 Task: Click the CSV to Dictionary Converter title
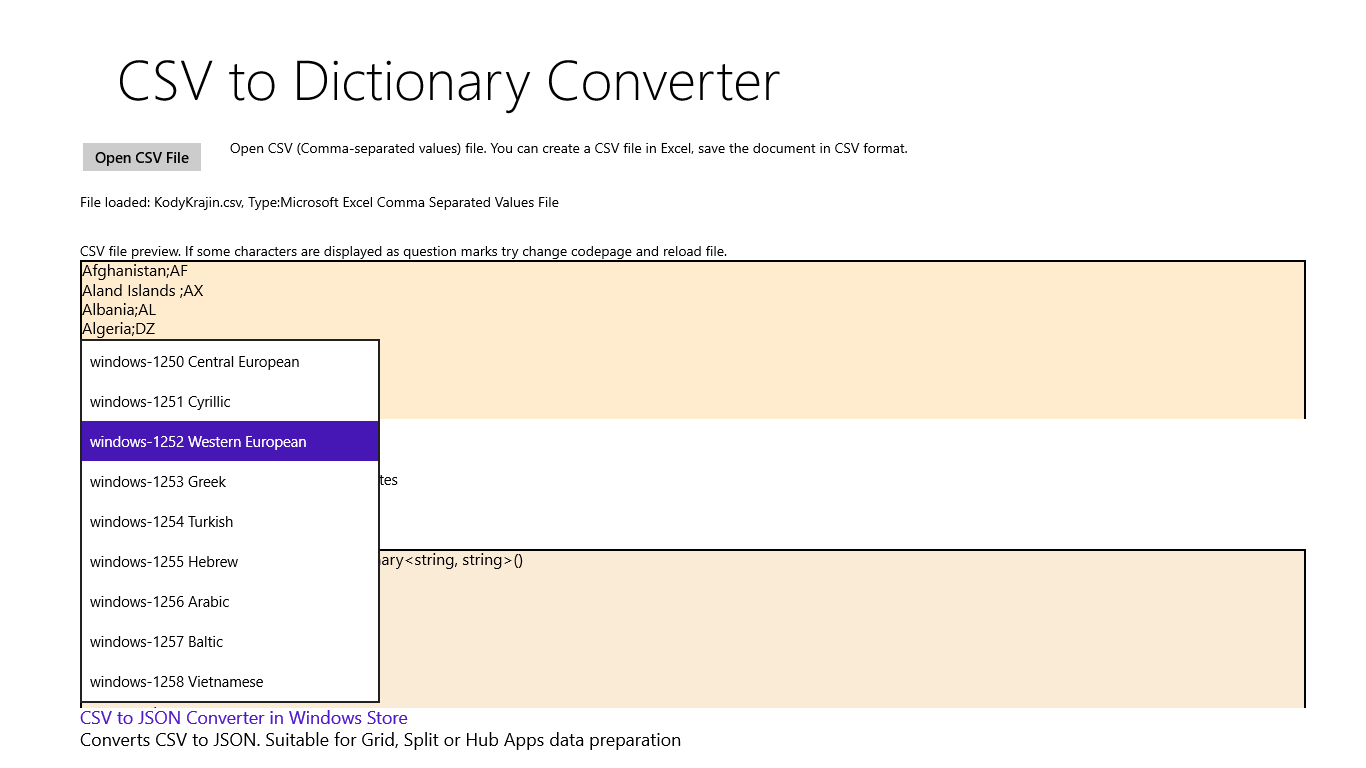(448, 82)
